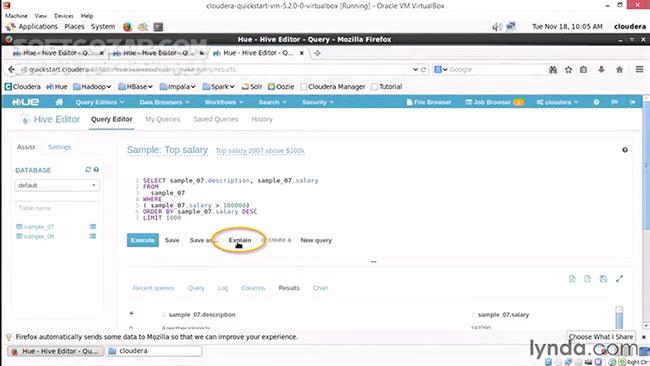The image size is (650, 366).
Task: Preview sample_08 table via its list icon
Action: [93, 236]
